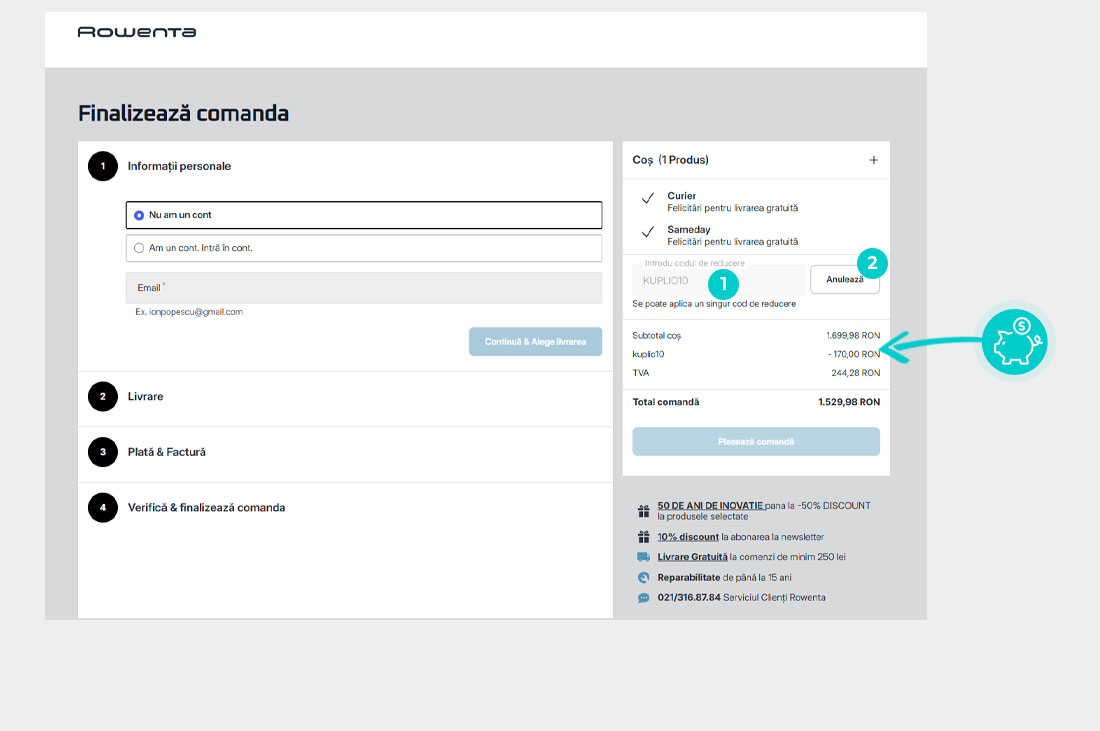The width and height of the screenshot is (1100, 731).
Task: Click the piggy bank savings icon
Action: point(1014,342)
